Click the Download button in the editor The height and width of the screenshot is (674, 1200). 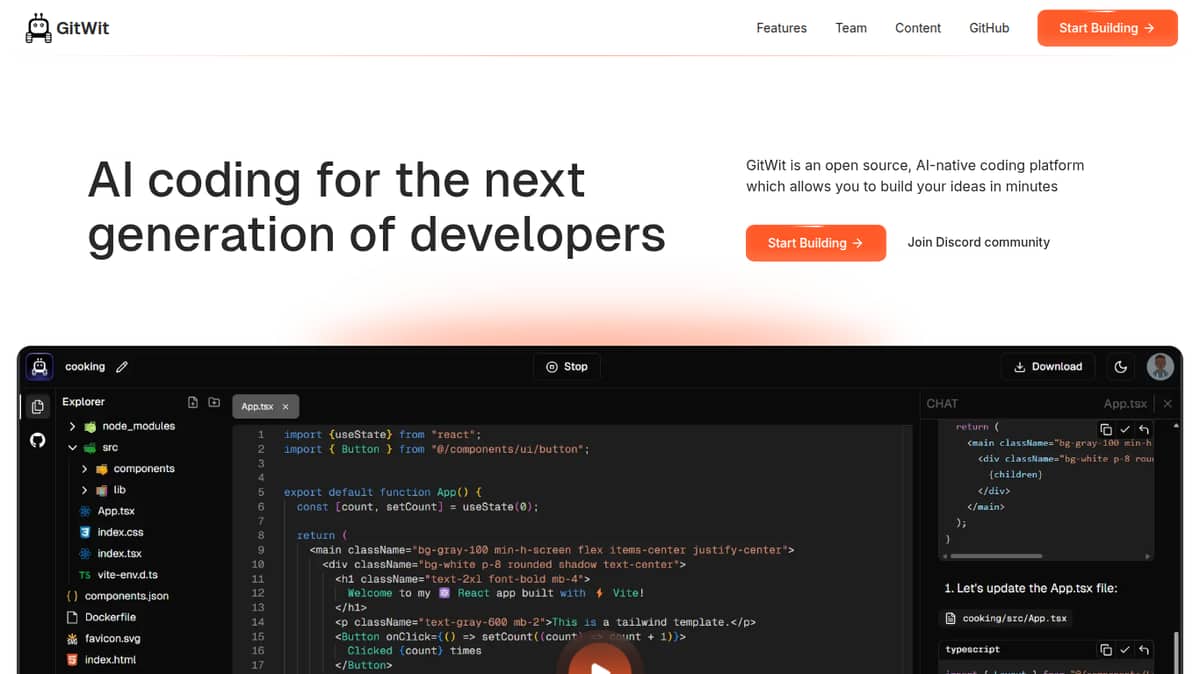point(1048,367)
